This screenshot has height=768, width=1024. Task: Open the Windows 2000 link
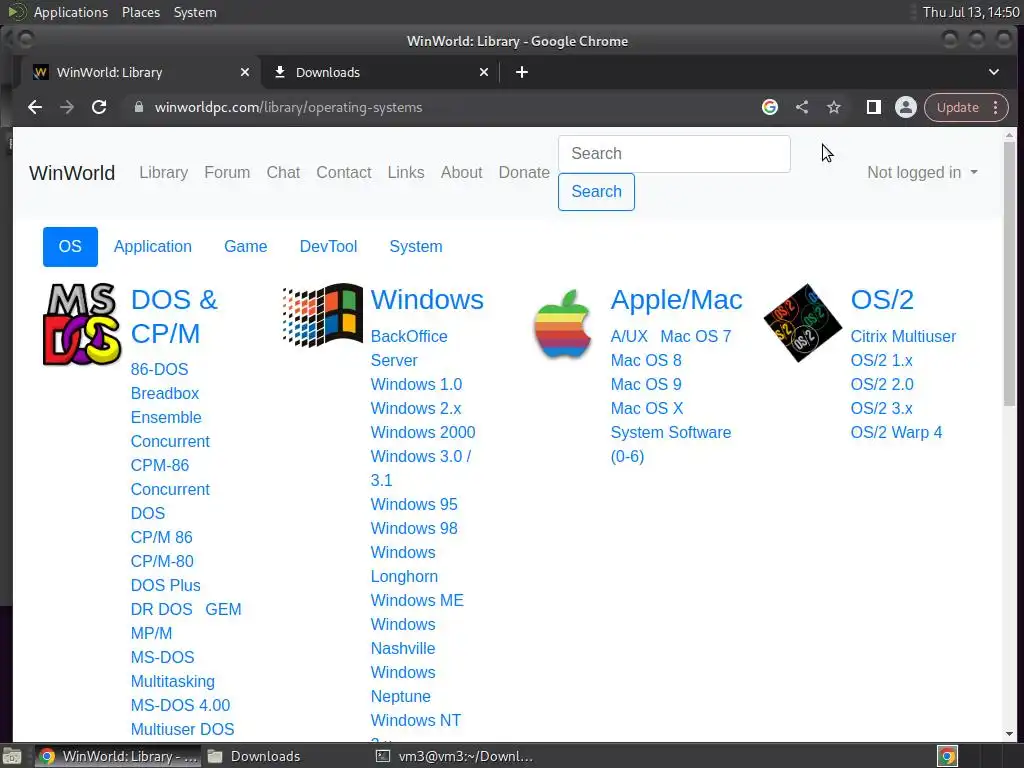click(423, 433)
